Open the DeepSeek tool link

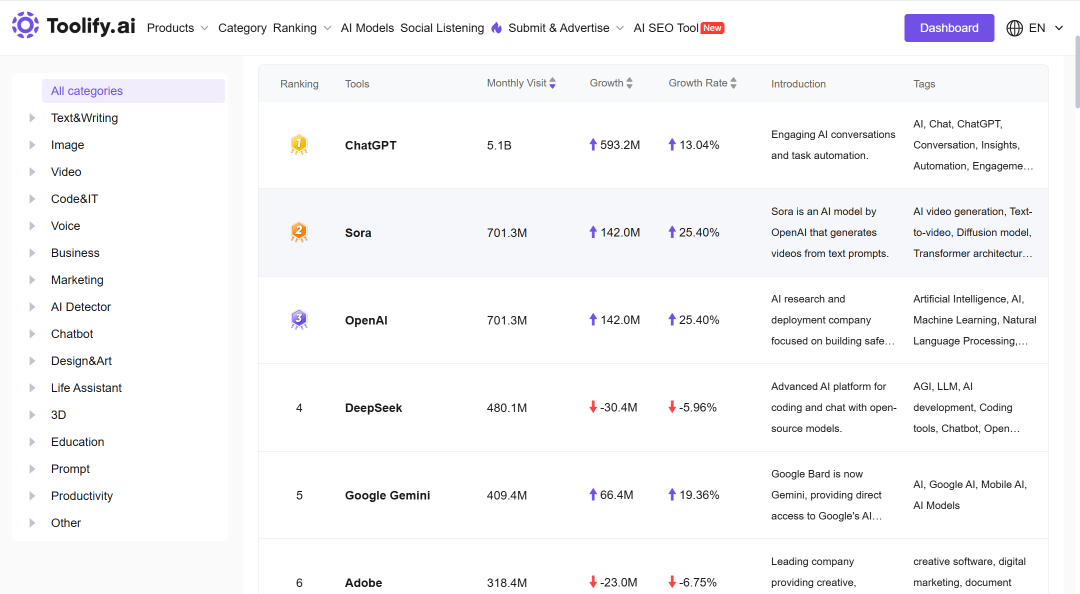coord(373,408)
